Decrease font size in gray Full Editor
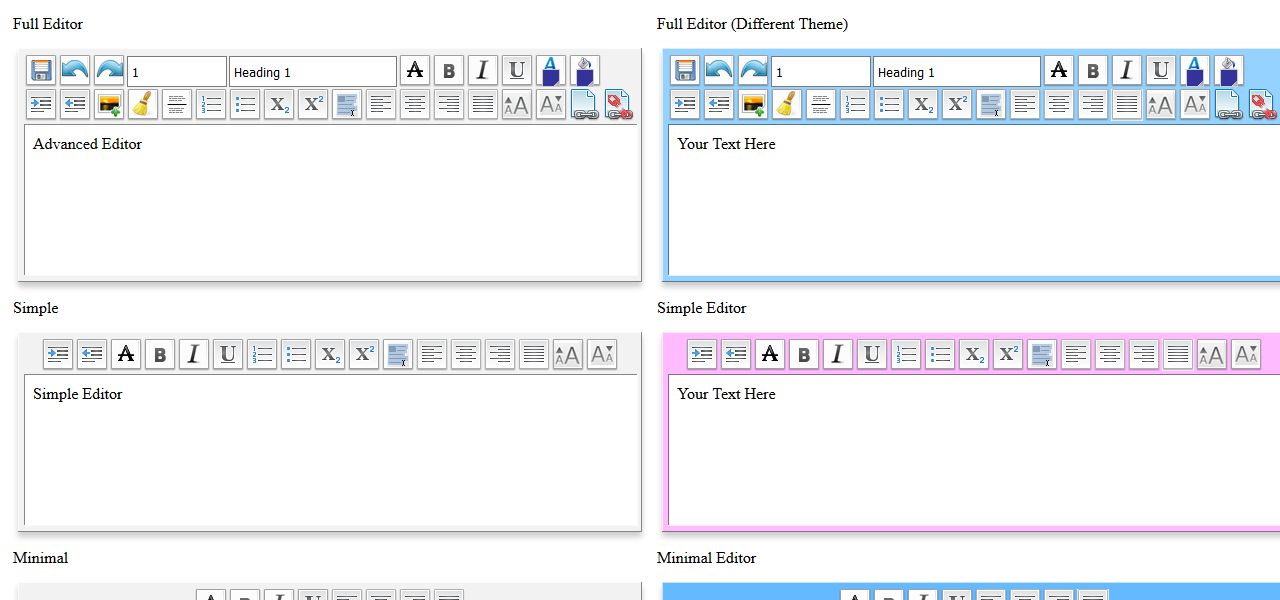This screenshot has height=600, width=1280. click(551, 104)
